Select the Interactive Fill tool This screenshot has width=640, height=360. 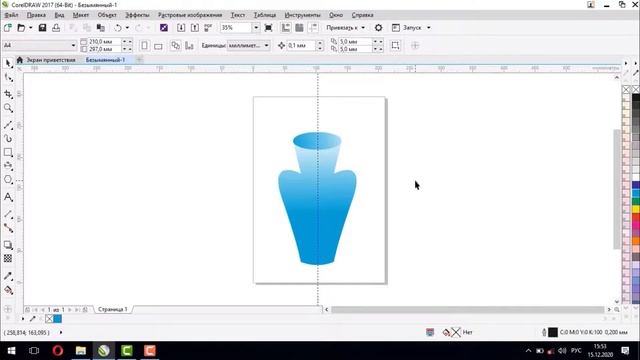[x=8, y=290]
